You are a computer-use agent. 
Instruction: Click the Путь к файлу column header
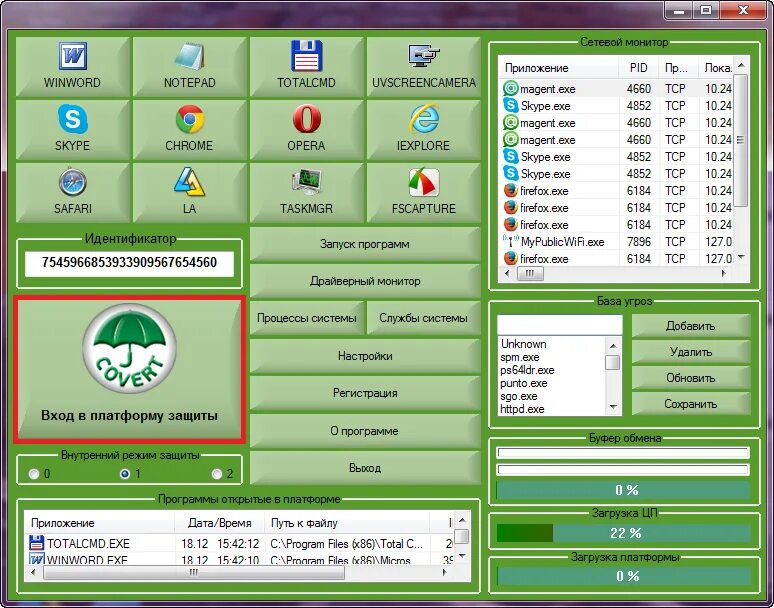coord(347,523)
